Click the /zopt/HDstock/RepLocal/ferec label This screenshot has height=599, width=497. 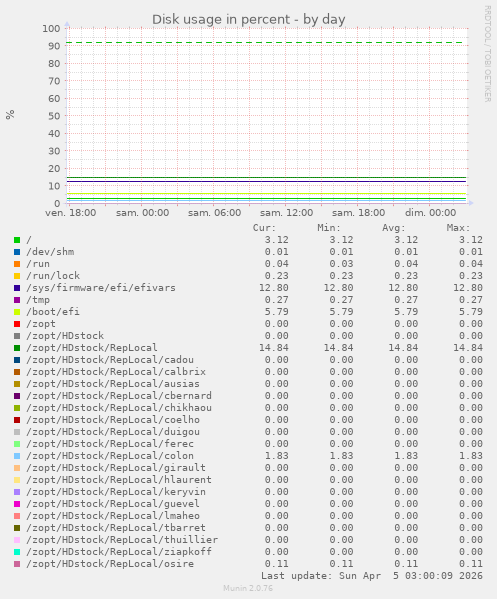(110, 444)
